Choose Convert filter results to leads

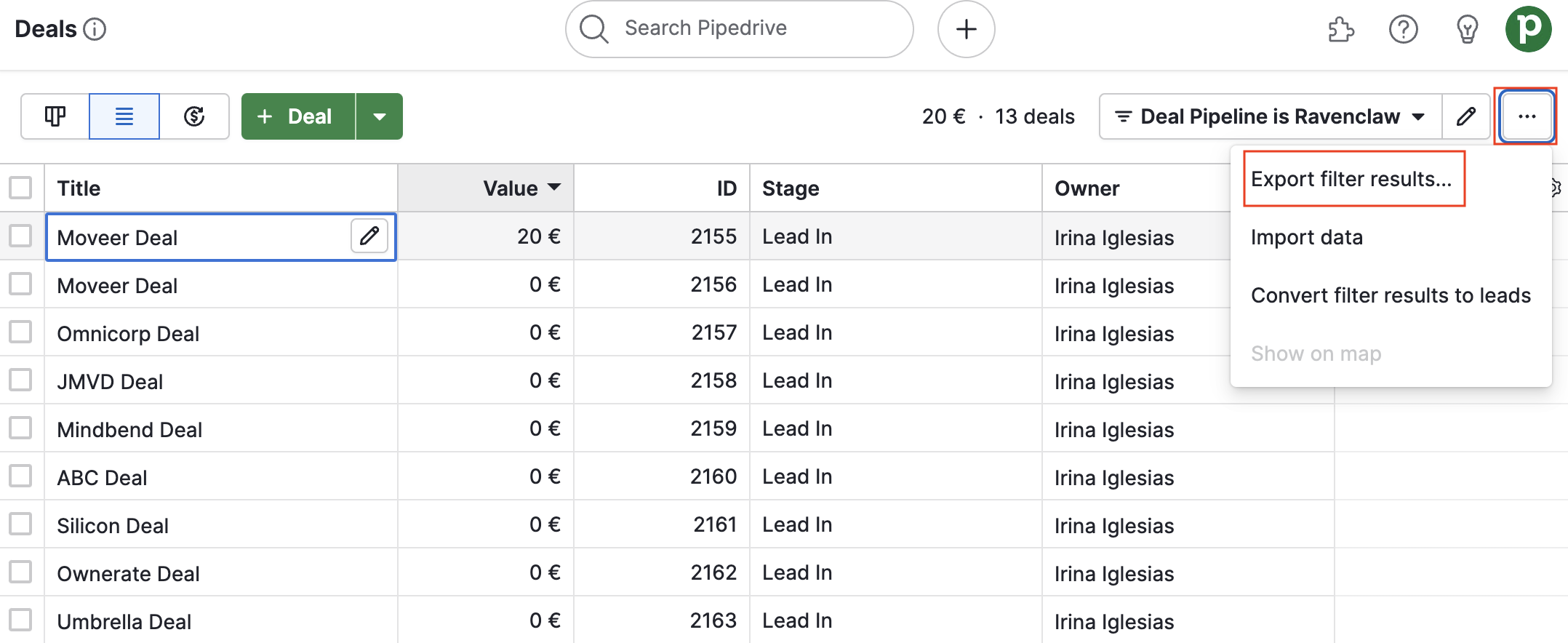pyautogui.click(x=1391, y=295)
